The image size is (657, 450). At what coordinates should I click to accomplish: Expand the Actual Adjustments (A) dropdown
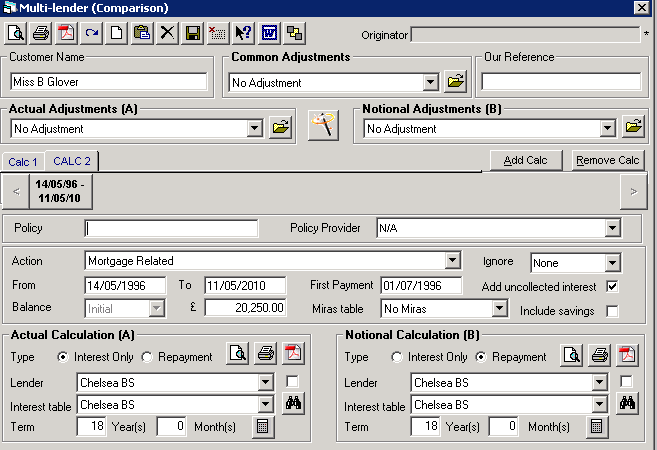[254, 128]
